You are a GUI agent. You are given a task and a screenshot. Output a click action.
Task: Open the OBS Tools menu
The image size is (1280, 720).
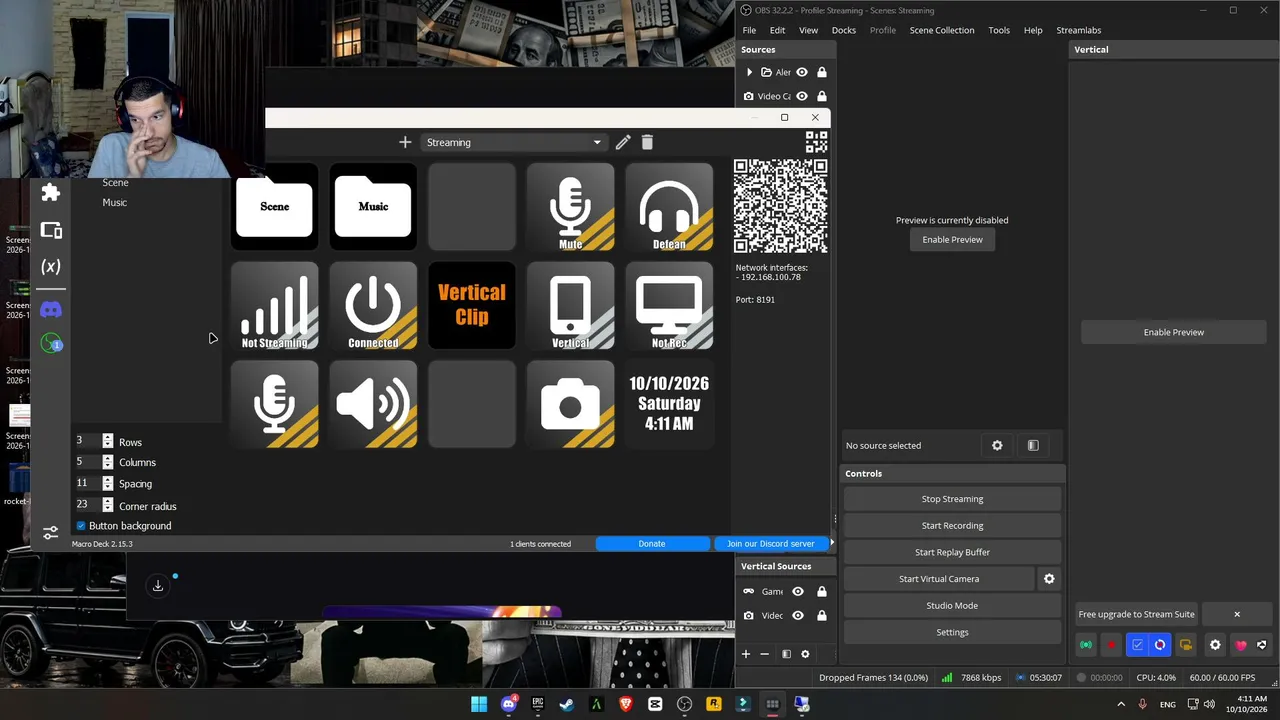coord(999,30)
